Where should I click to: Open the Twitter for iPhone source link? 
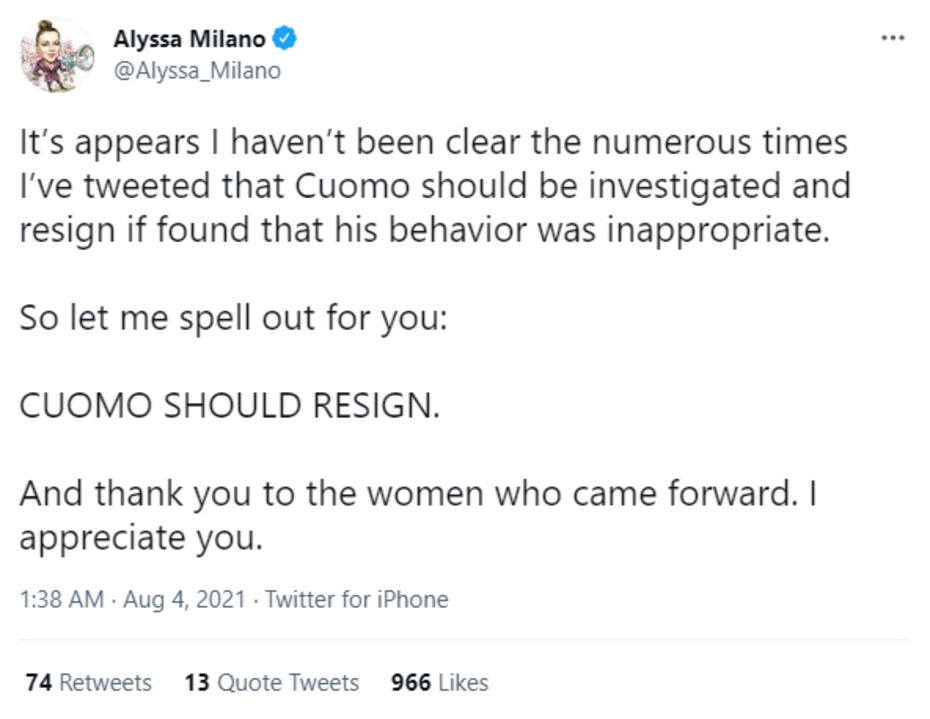click(357, 600)
